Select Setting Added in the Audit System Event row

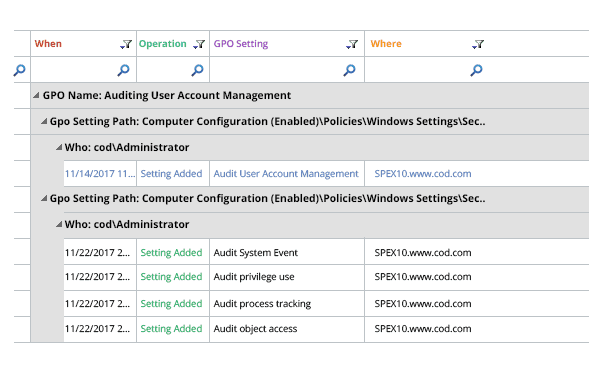point(171,252)
